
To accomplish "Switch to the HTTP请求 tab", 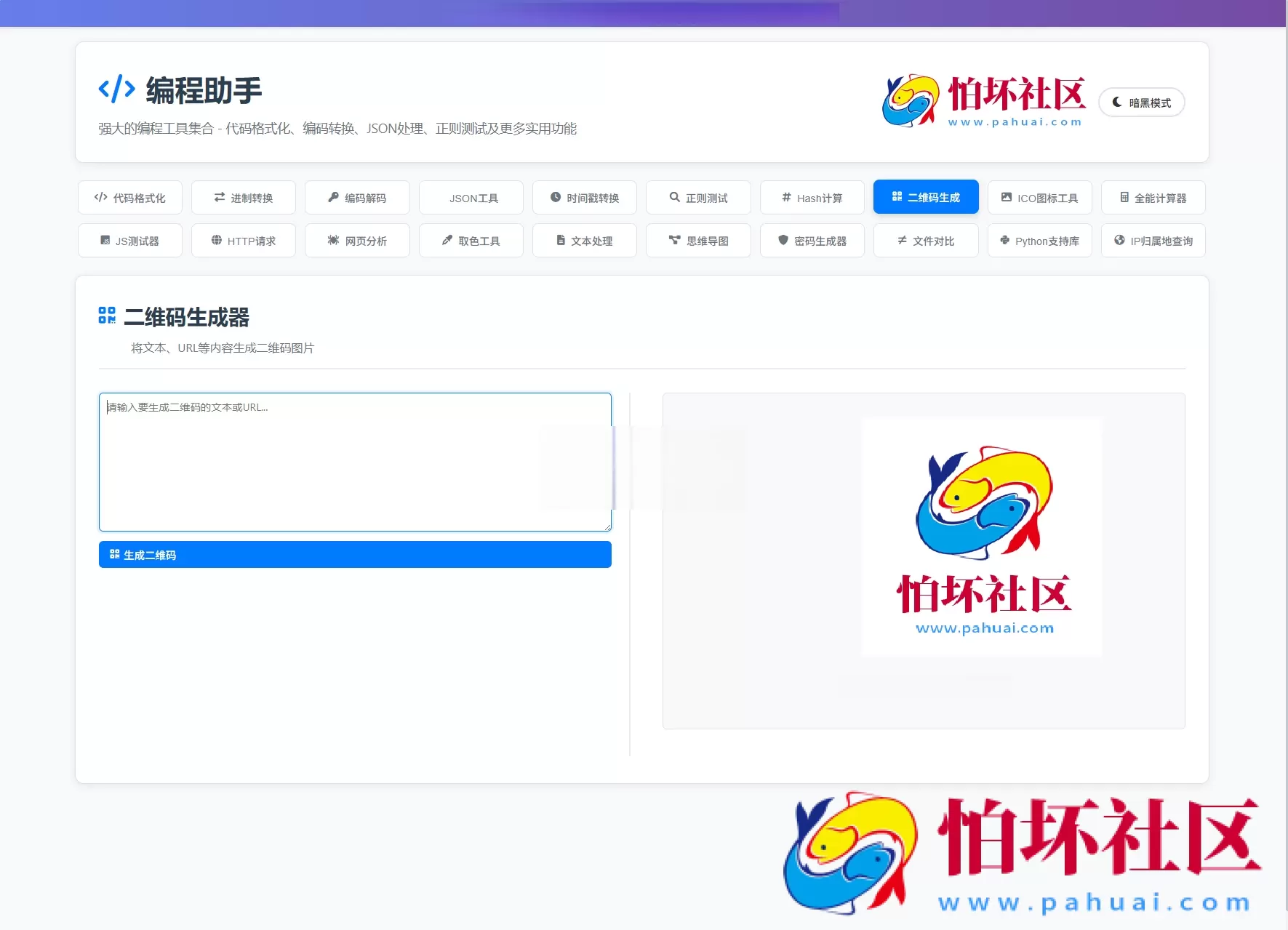I will tap(243, 240).
